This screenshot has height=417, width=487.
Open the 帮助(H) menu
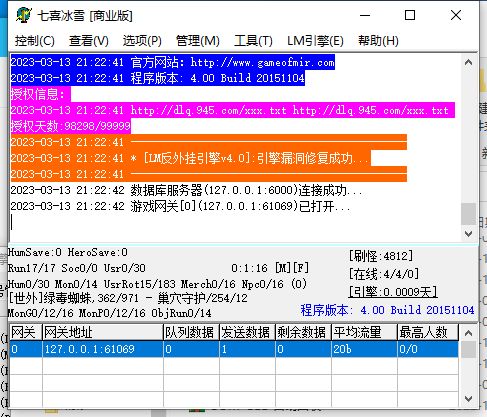pyautogui.click(x=378, y=41)
